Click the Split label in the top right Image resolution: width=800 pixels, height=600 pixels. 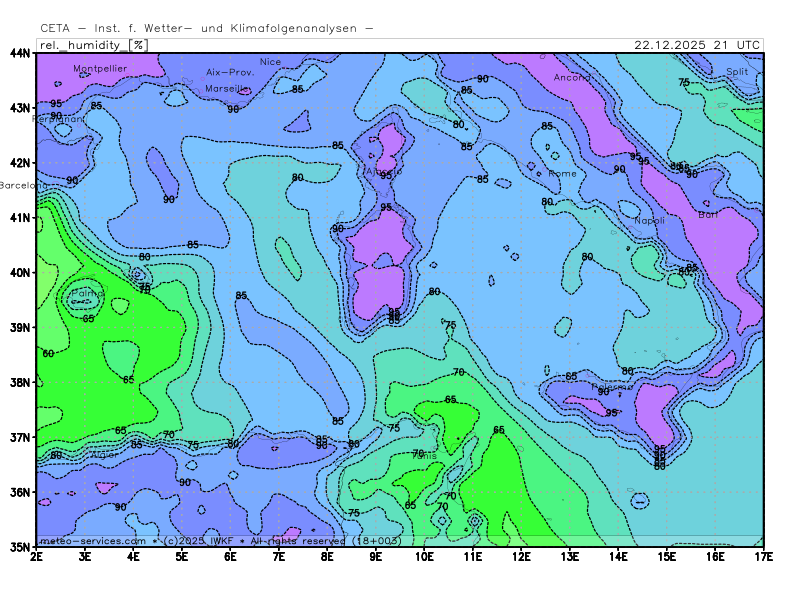tap(737, 72)
